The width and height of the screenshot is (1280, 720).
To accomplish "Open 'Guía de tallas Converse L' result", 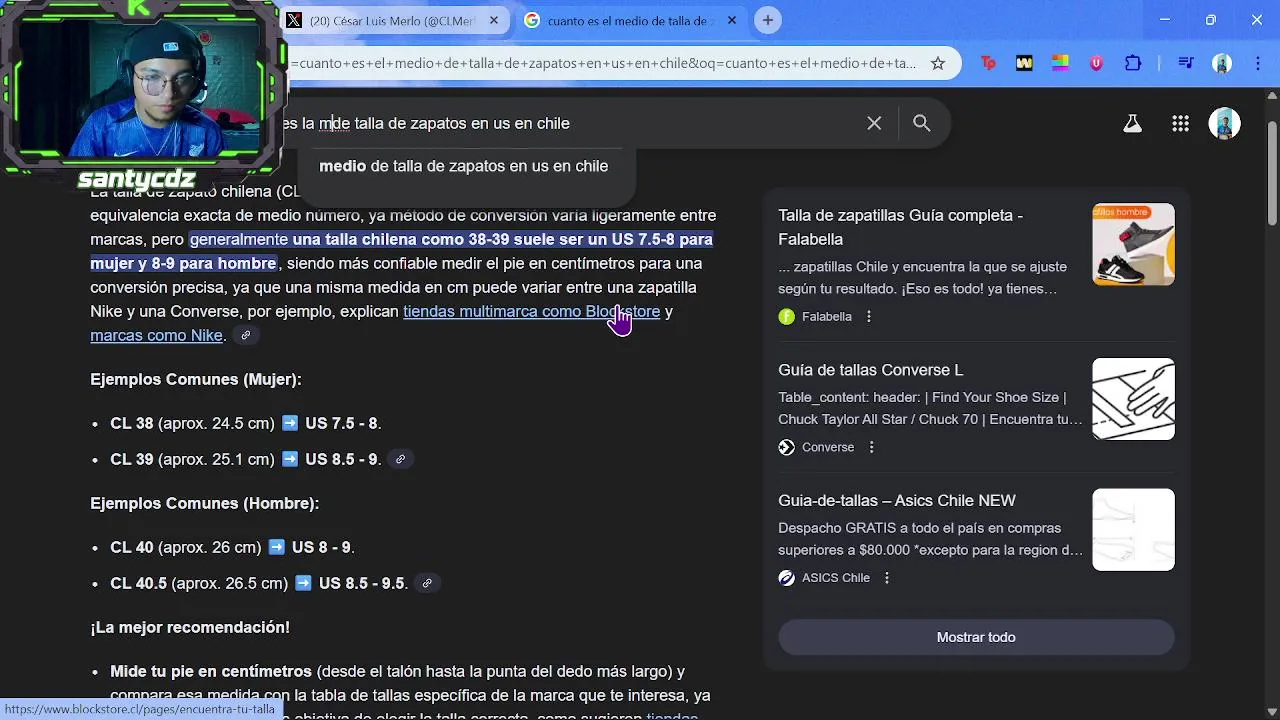I will tap(870, 370).
